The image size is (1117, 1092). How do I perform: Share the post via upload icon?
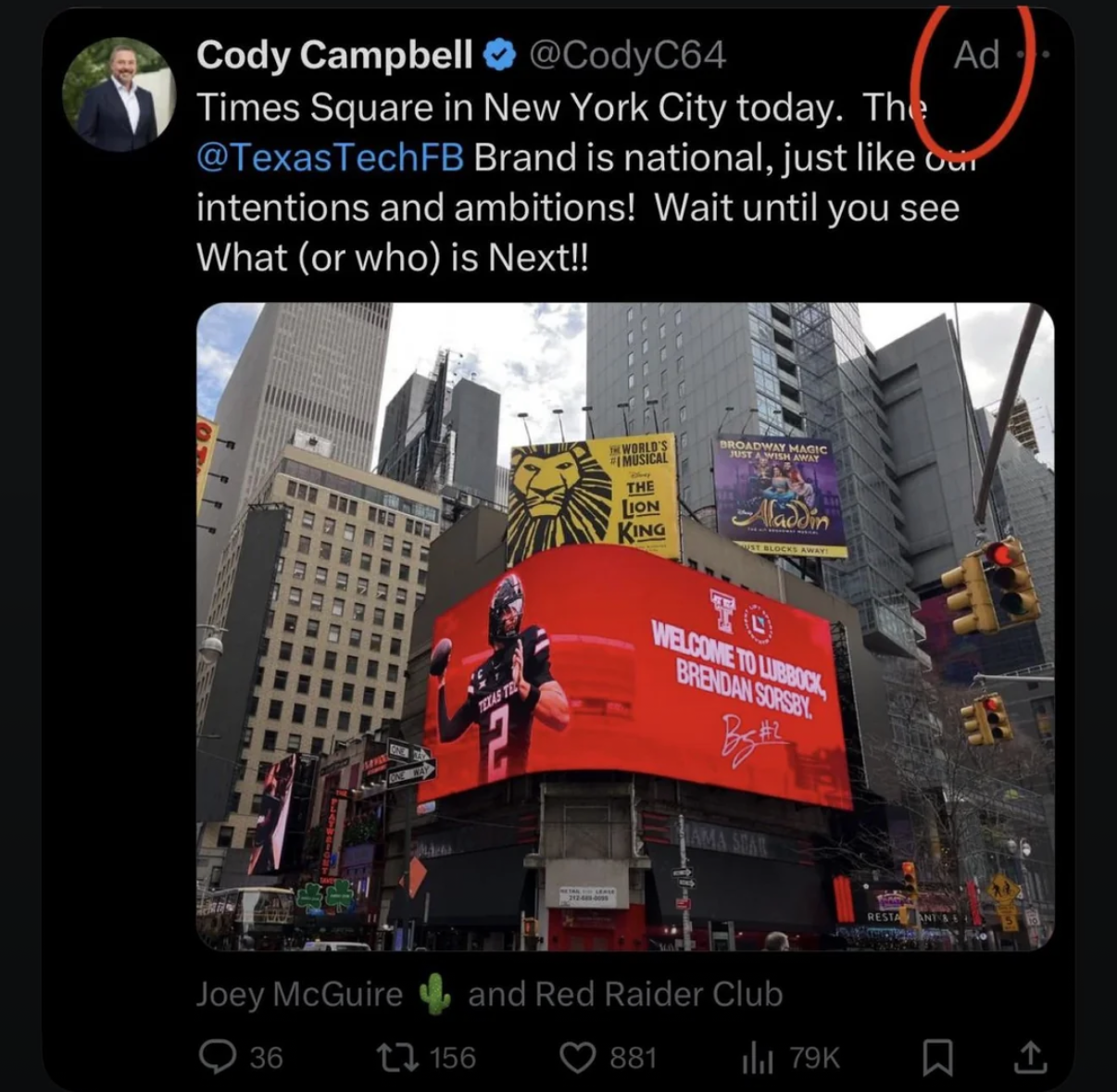click(1031, 1056)
